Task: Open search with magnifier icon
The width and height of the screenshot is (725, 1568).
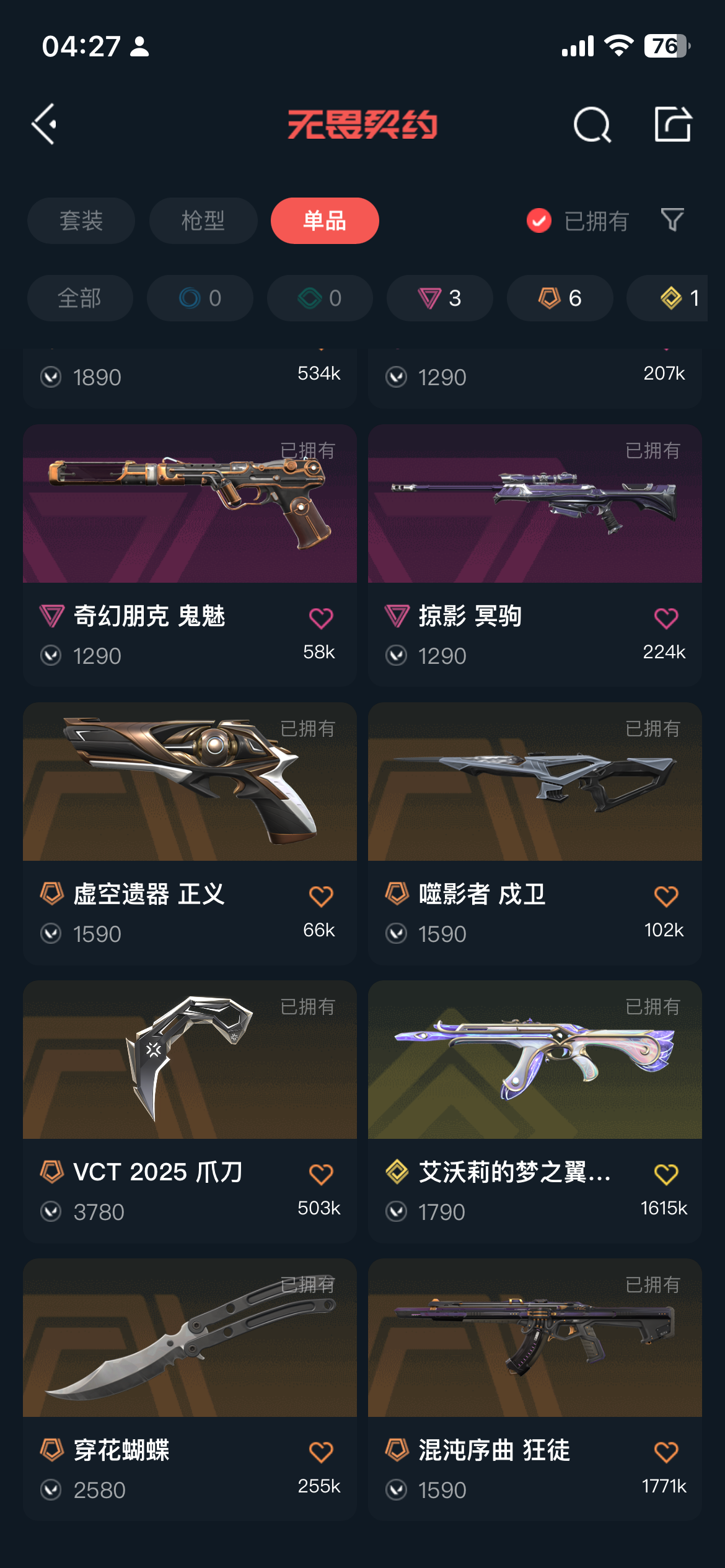Action: click(592, 124)
